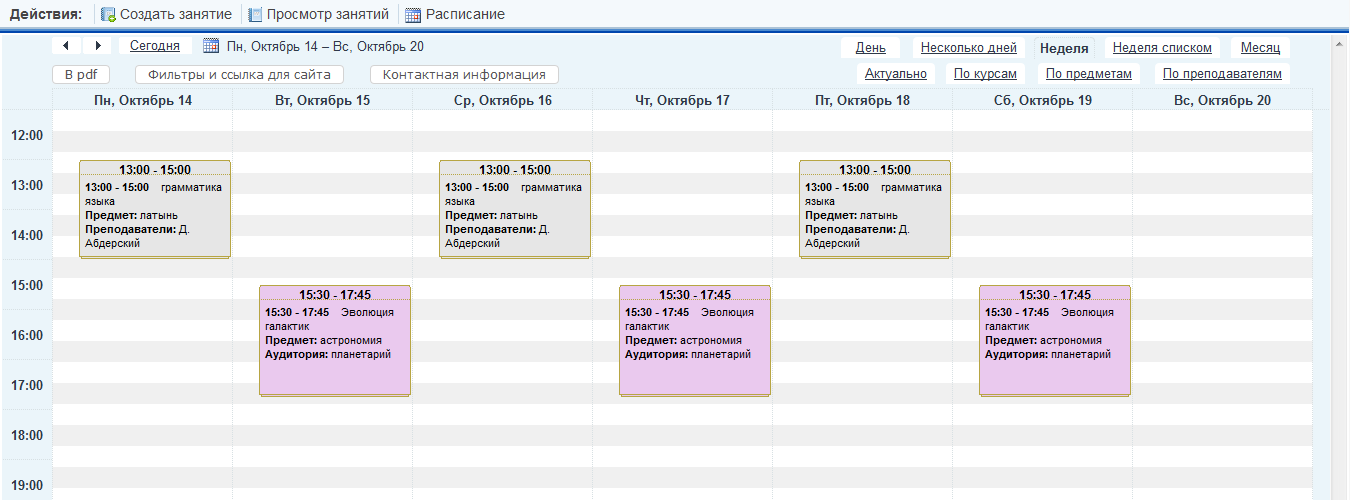Image resolution: width=1350 pixels, height=500 pixels.
Task: Open Tuesday's 15:30 Эволюция галактик lesson
Action: 335,340
